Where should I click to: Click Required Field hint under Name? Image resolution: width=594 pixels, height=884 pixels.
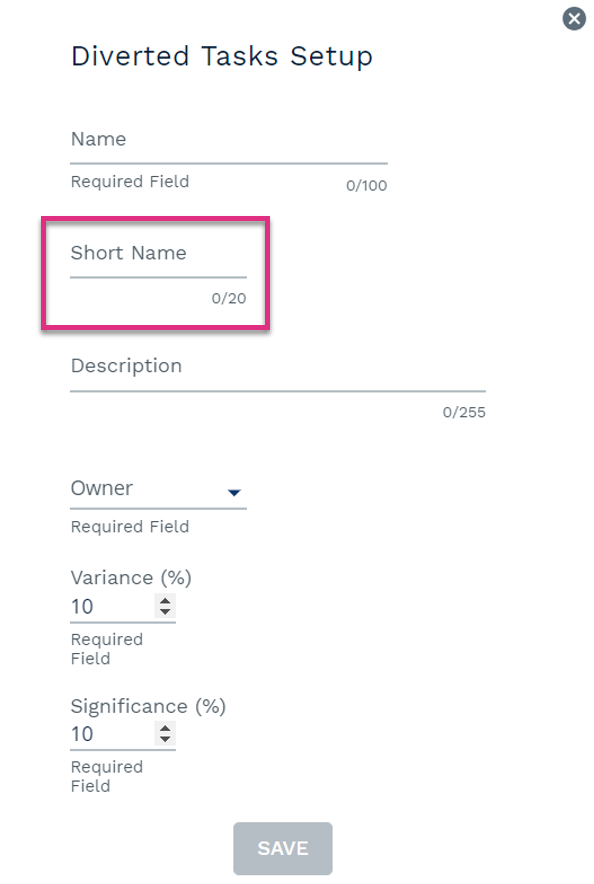130,182
